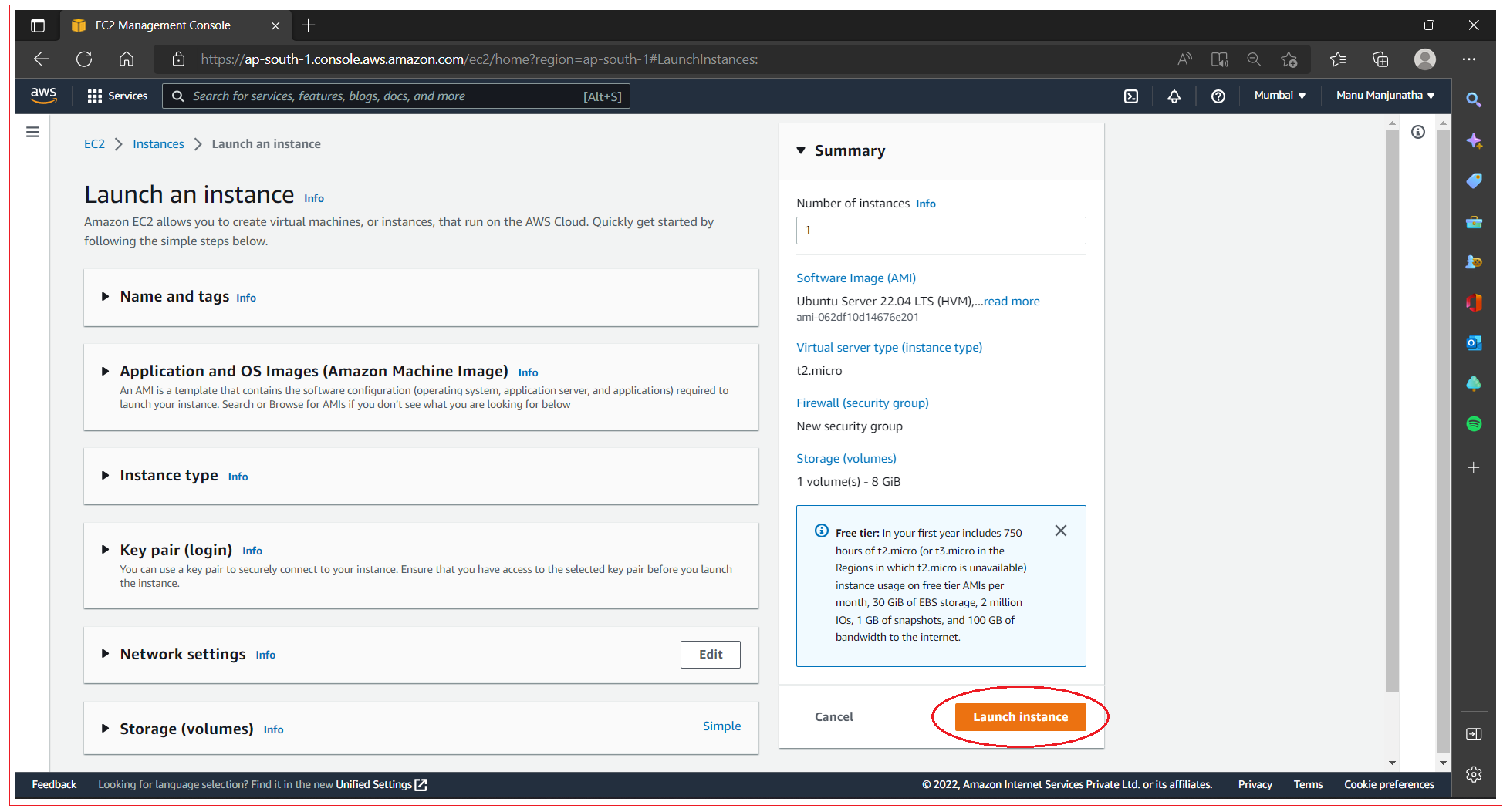Open the Storage (volumes) summary link
1510x812 pixels.
click(846, 459)
